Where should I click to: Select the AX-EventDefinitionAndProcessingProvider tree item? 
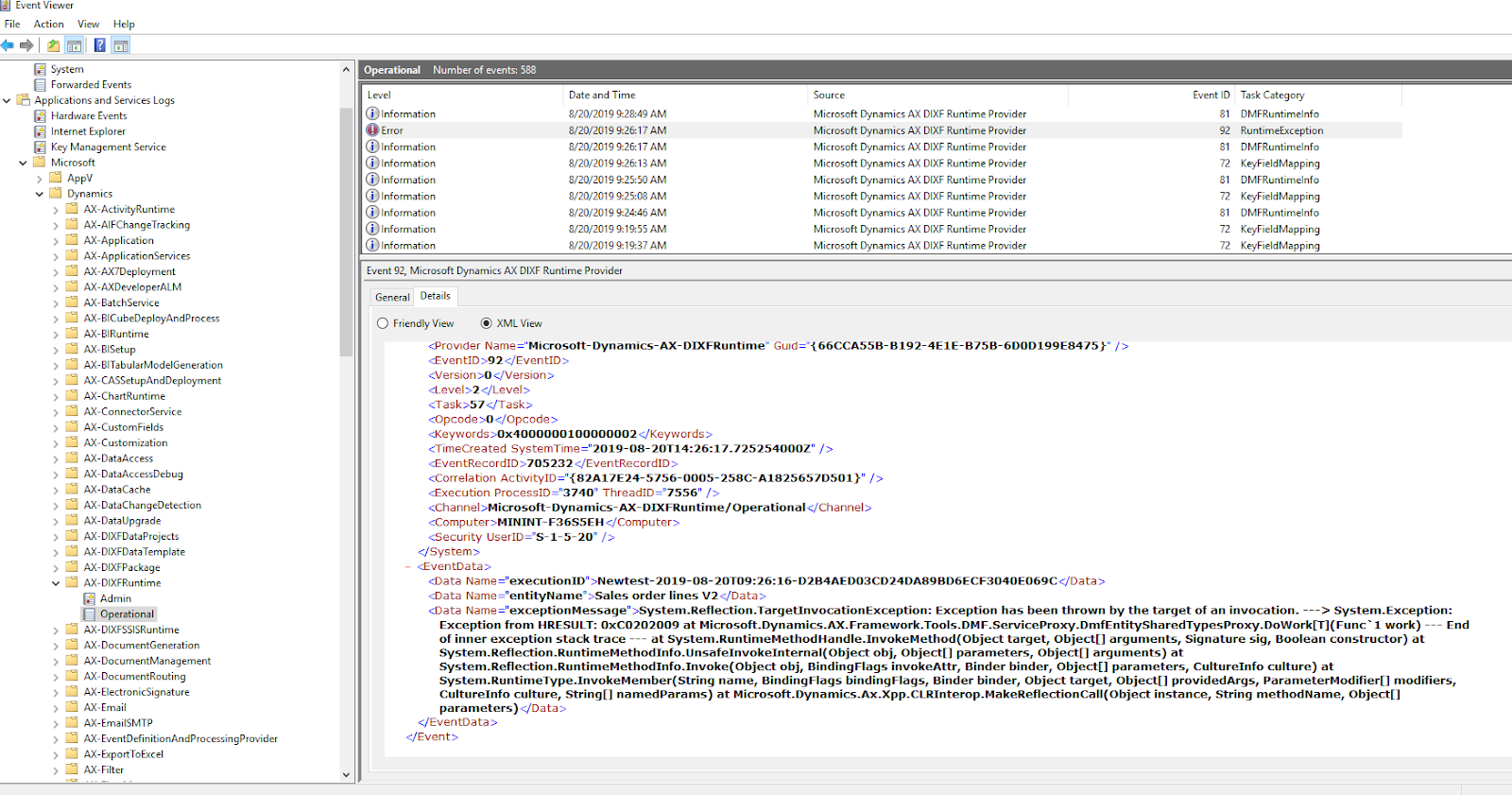(x=180, y=739)
